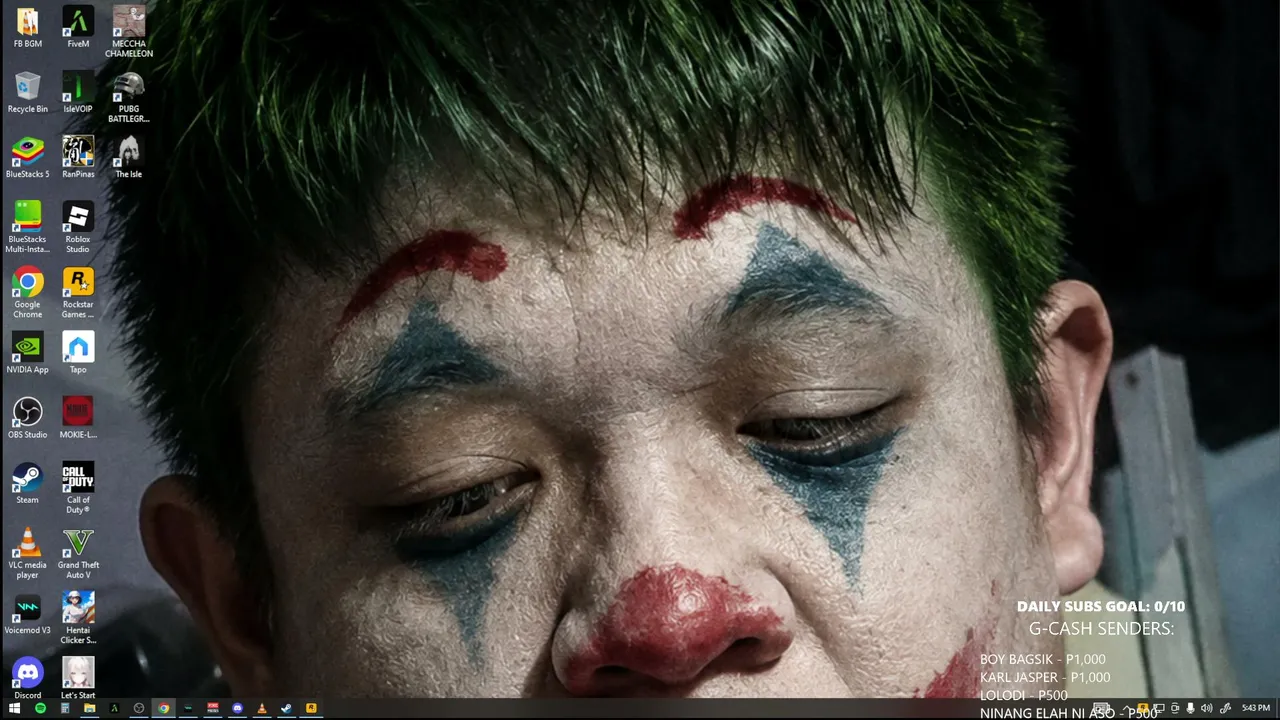Open the Windows Start menu

click(x=15, y=709)
